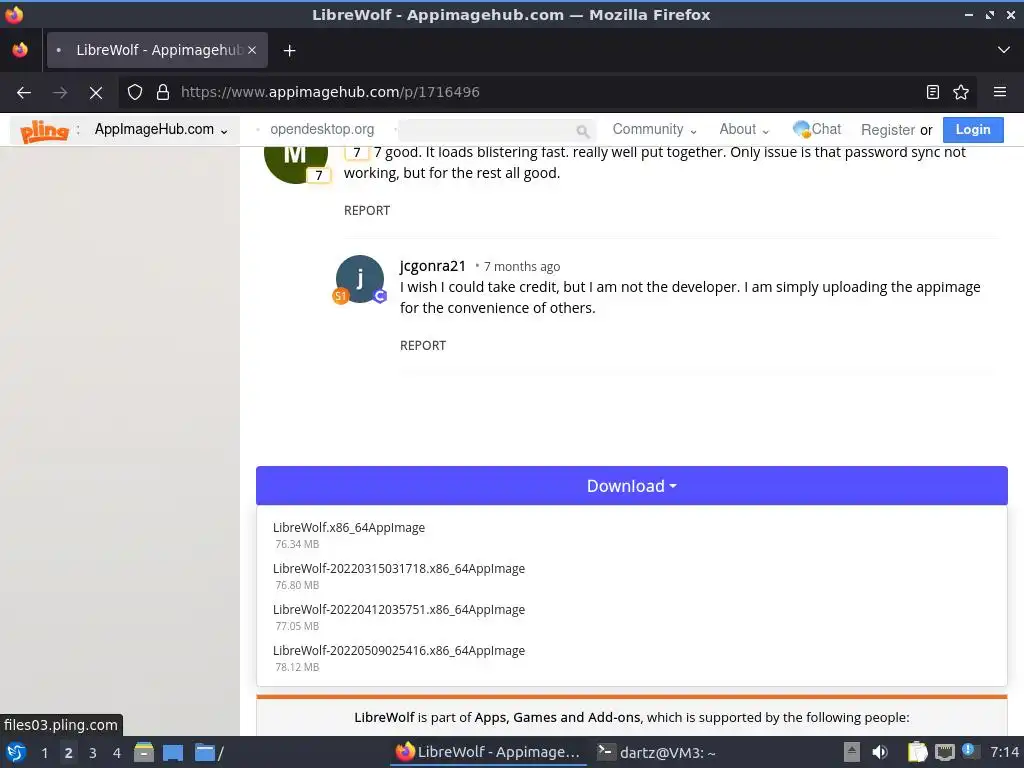The image size is (1024, 768).
Task: Click the address bar URL
Action: (330, 92)
